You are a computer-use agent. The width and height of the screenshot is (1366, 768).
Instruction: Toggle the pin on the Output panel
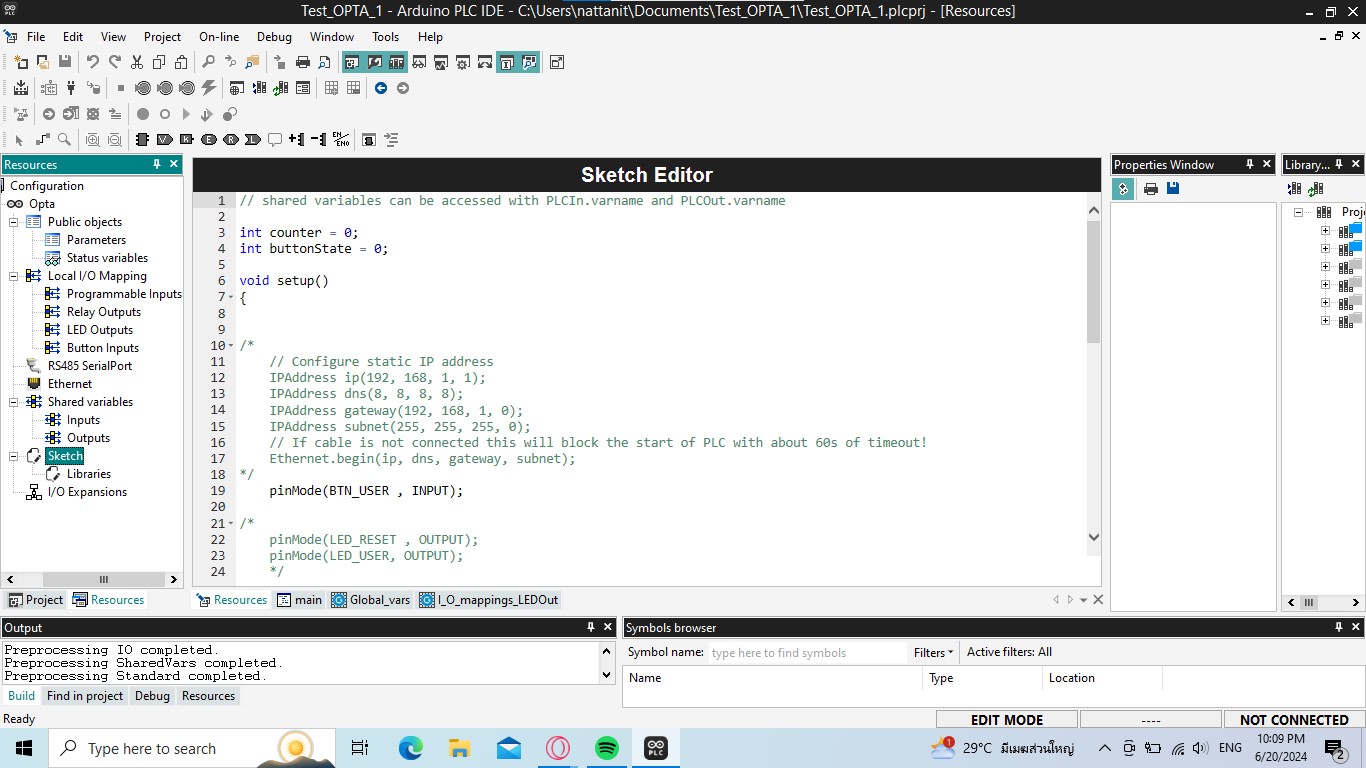pyautogui.click(x=590, y=628)
